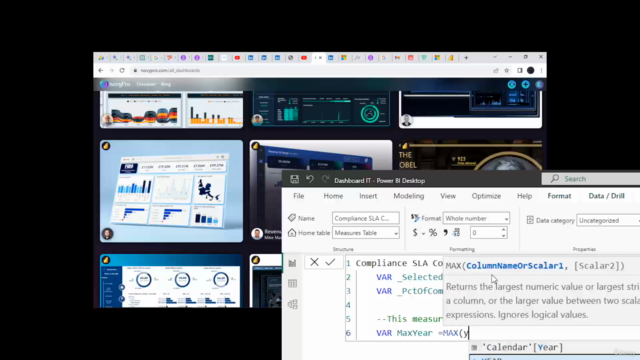The image size is (640, 360).
Task: Open Chrome tab search chevron
Action: tap(495, 57)
